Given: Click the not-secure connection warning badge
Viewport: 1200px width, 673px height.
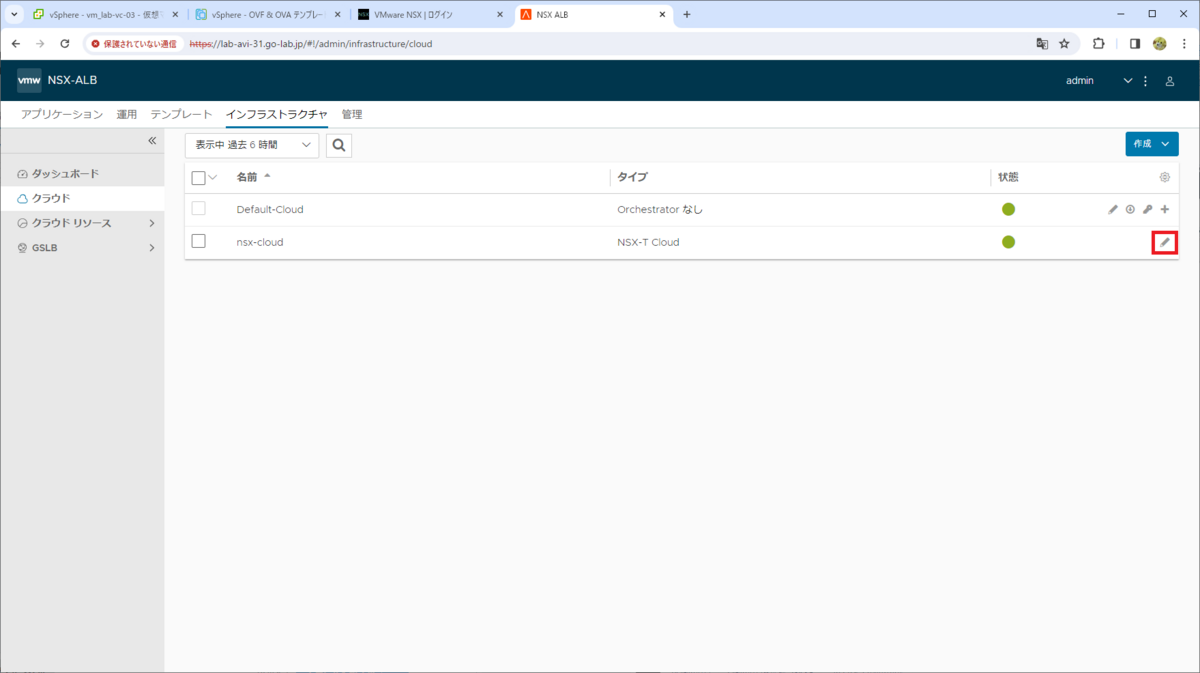Looking at the screenshot, I should [133, 44].
